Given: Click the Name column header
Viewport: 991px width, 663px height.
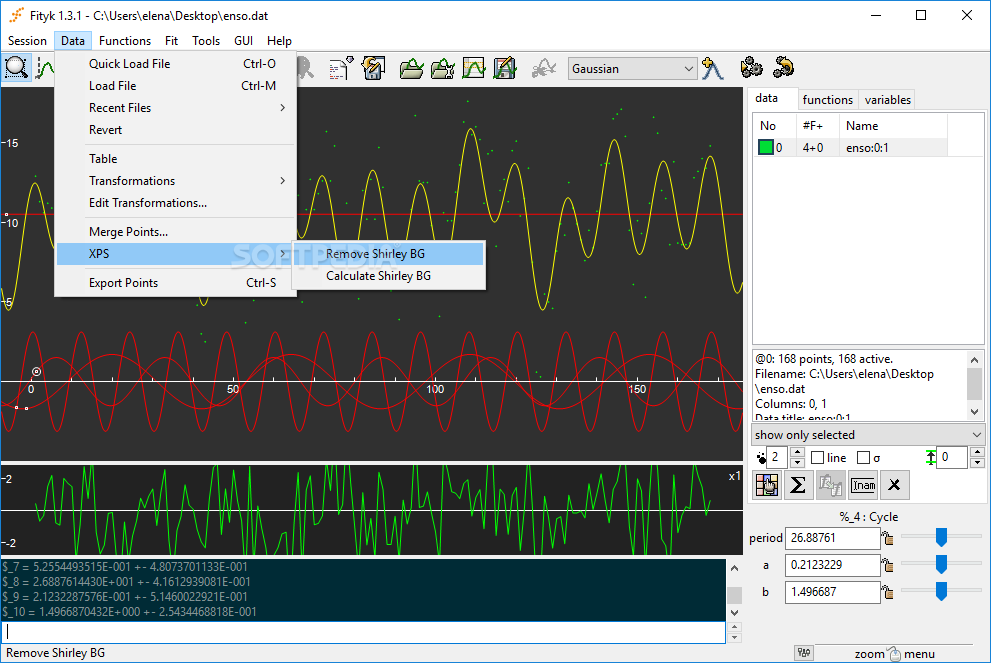Looking at the screenshot, I should (x=892, y=126).
